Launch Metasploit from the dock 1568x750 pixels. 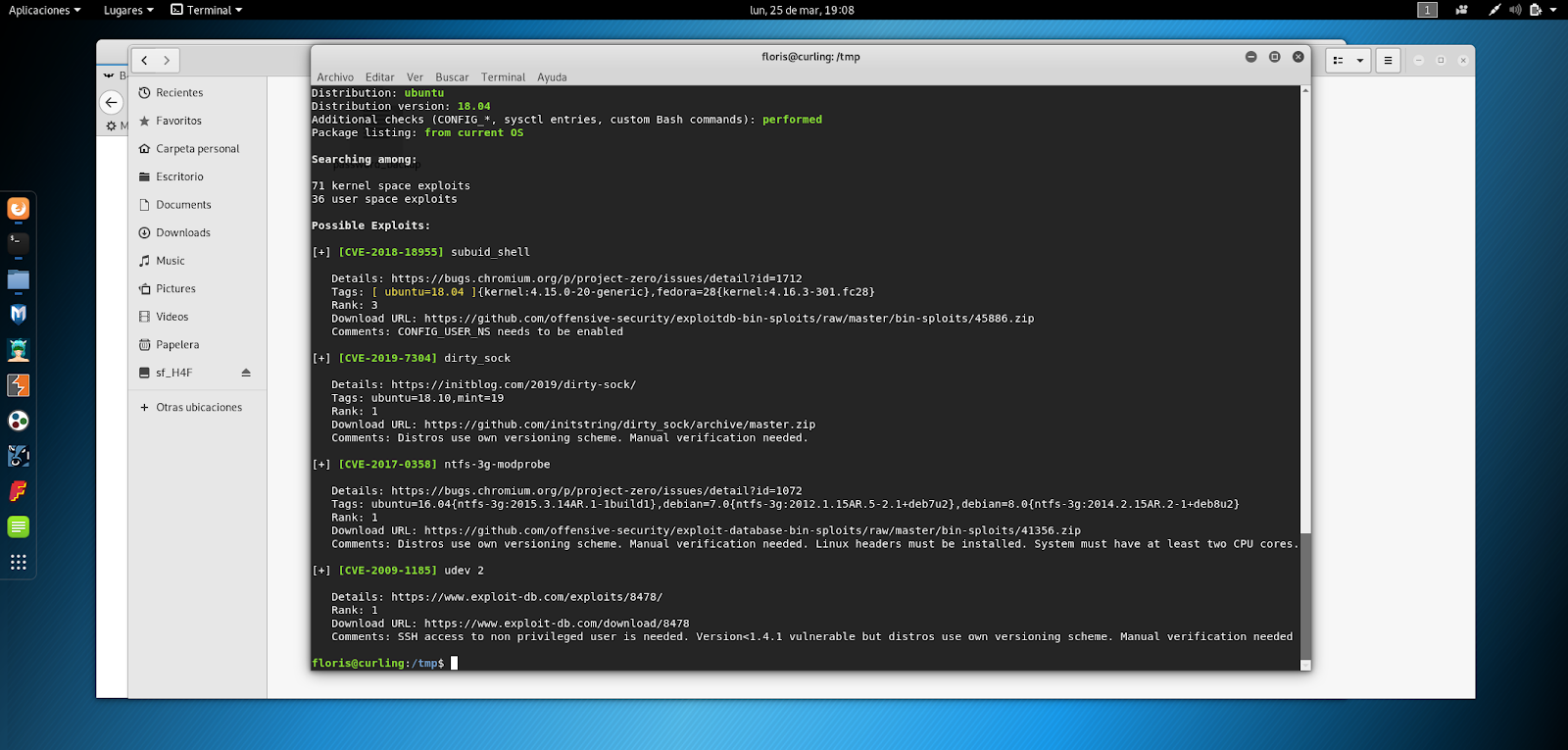point(18,315)
